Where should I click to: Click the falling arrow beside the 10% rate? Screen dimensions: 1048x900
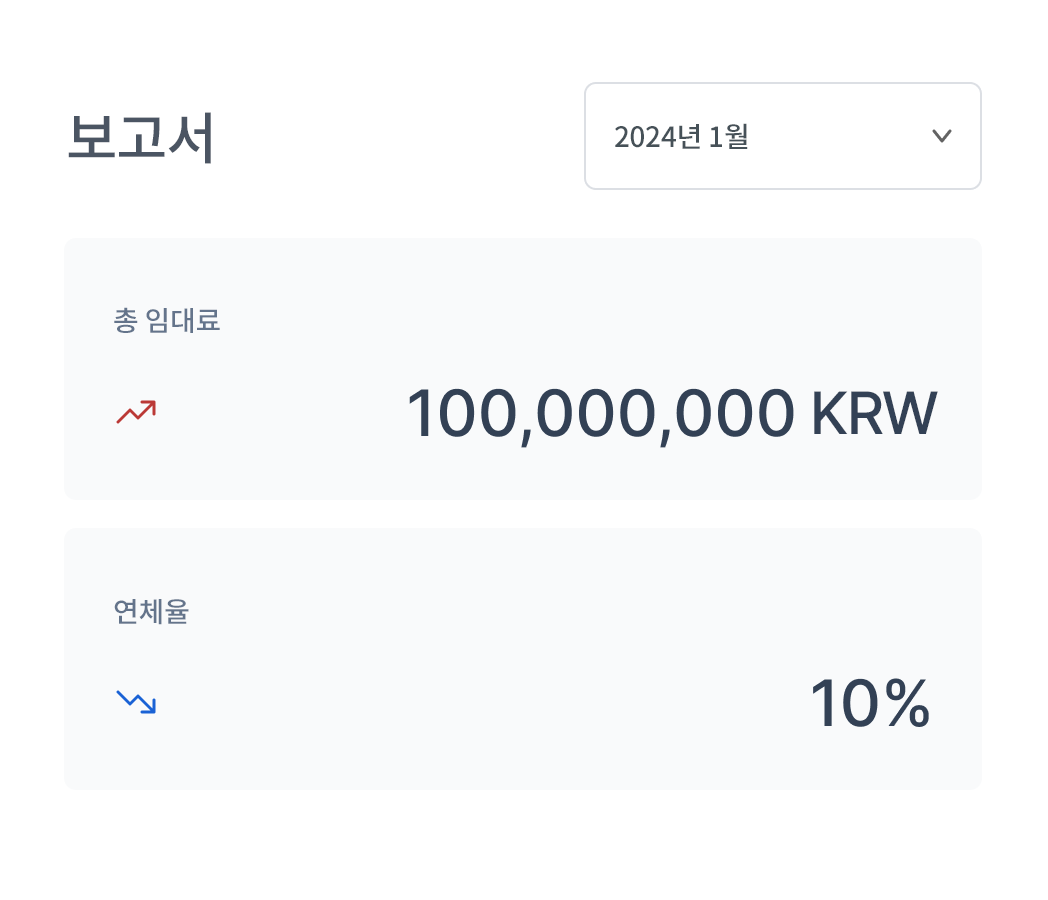click(136, 702)
